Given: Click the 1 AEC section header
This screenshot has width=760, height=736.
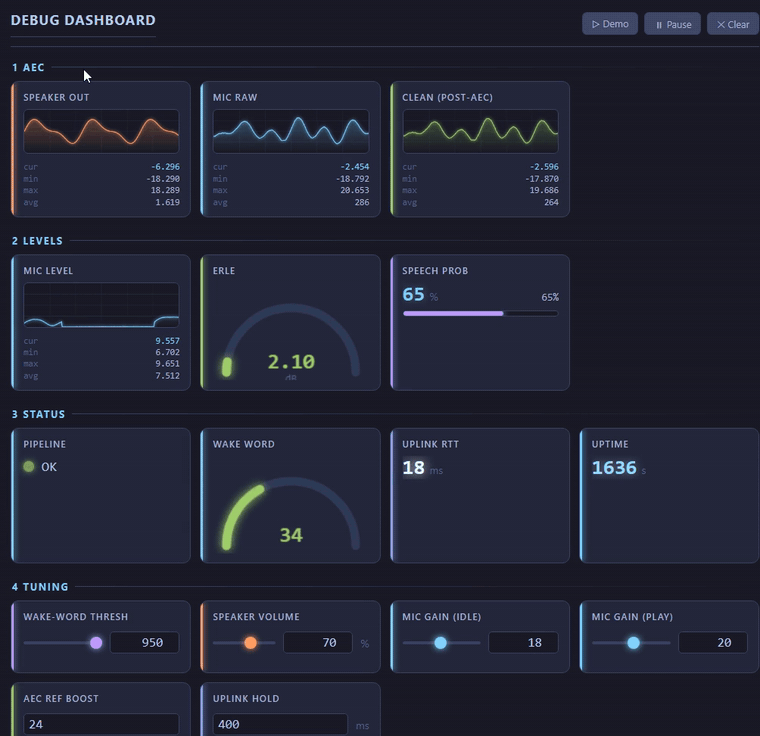Looking at the screenshot, I should 28,67.
